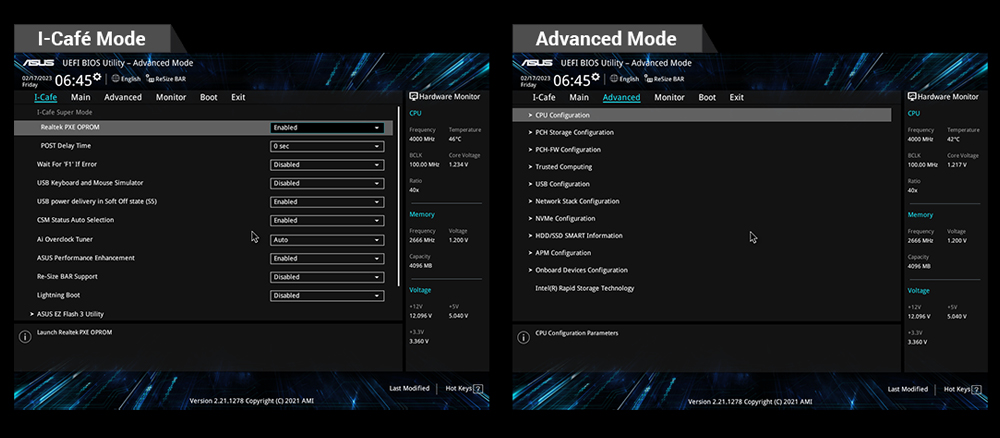The height and width of the screenshot is (438, 1000).
Task: Open Realtek PXE OPROM dropdown
Action: coord(327,128)
